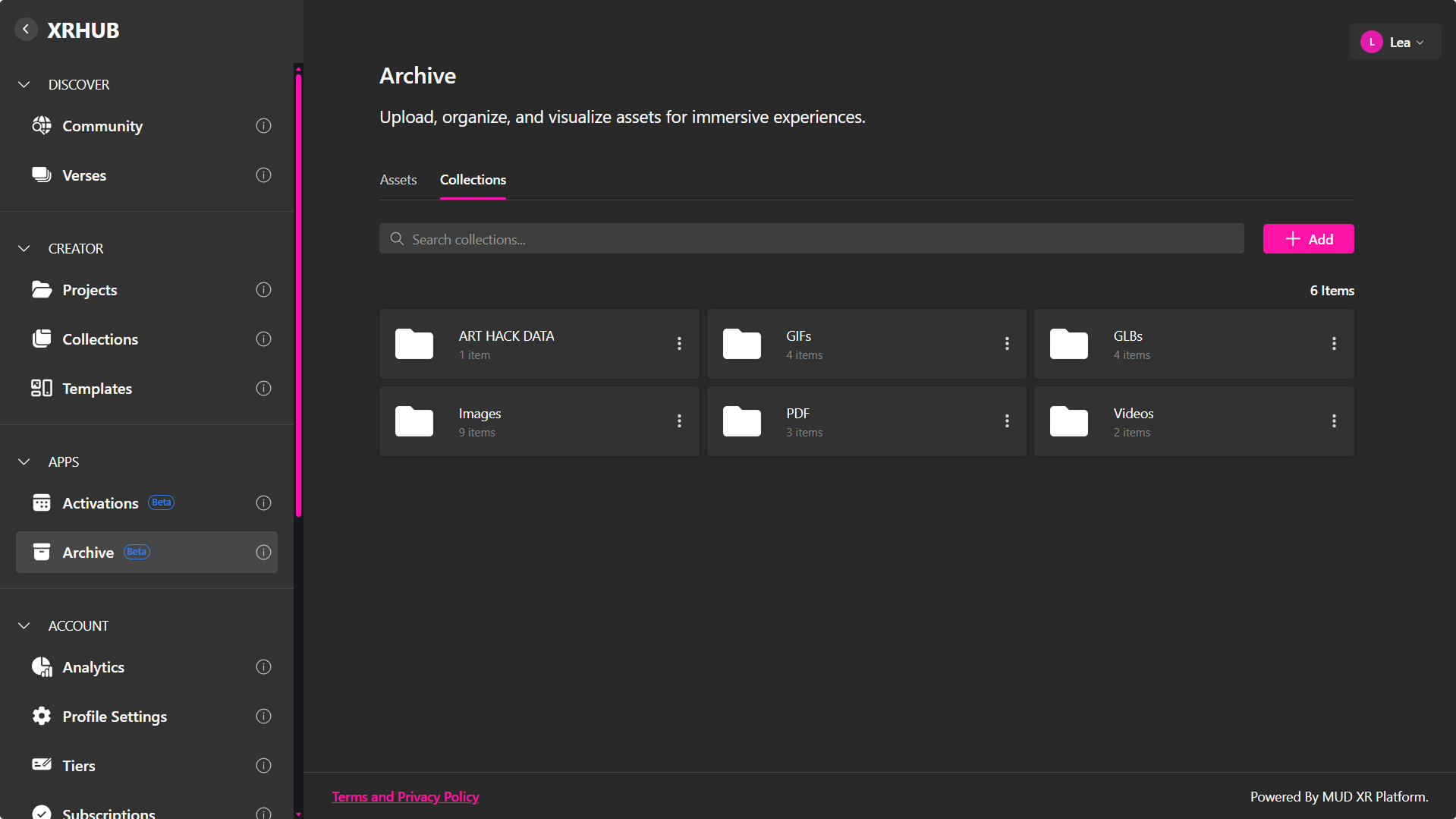Screen dimensions: 1456x819
Task: Click the Analytics chart icon
Action: pos(42,666)
